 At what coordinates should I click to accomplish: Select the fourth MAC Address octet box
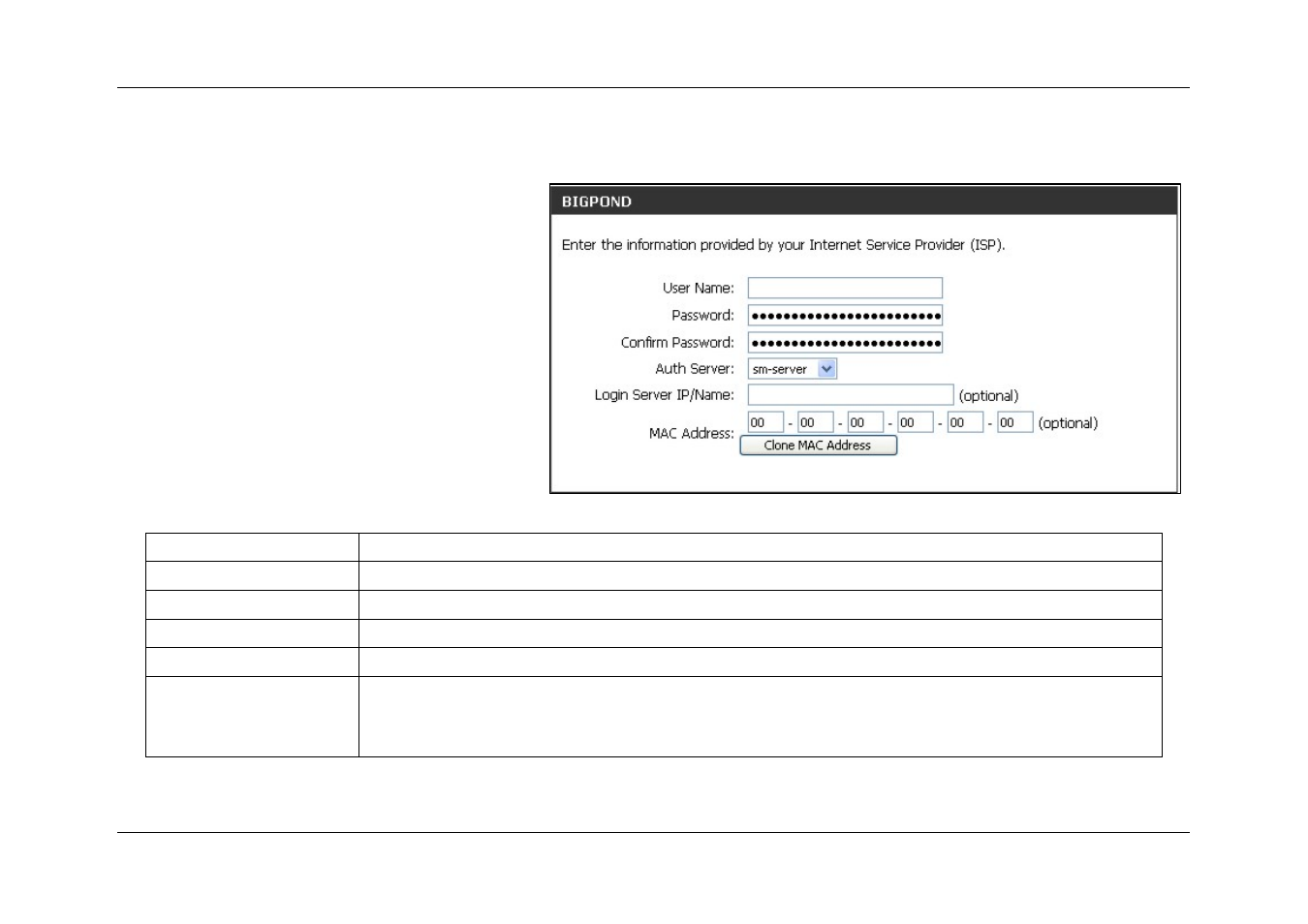click(916, 422)
